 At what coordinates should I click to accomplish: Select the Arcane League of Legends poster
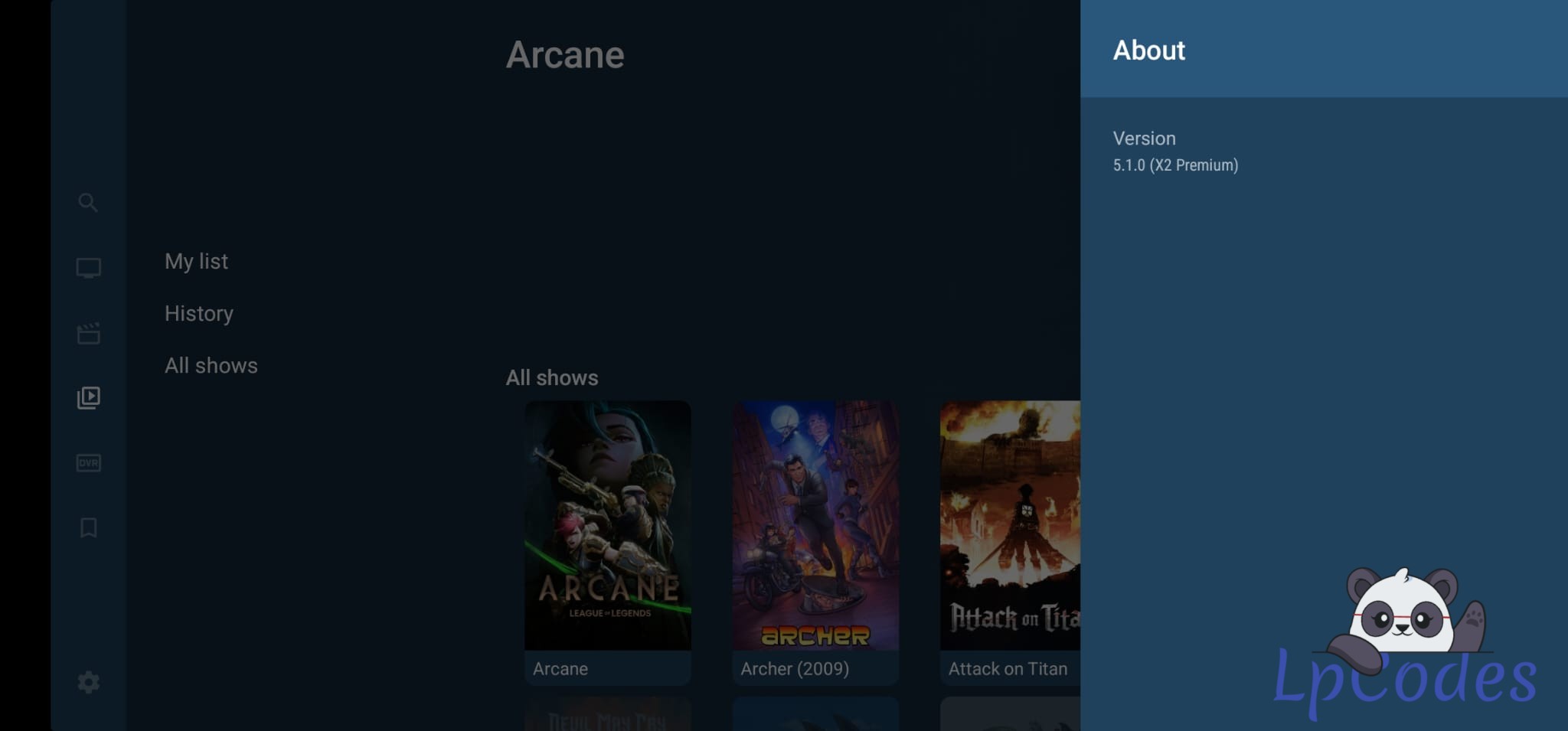click(x=607, y=525)
